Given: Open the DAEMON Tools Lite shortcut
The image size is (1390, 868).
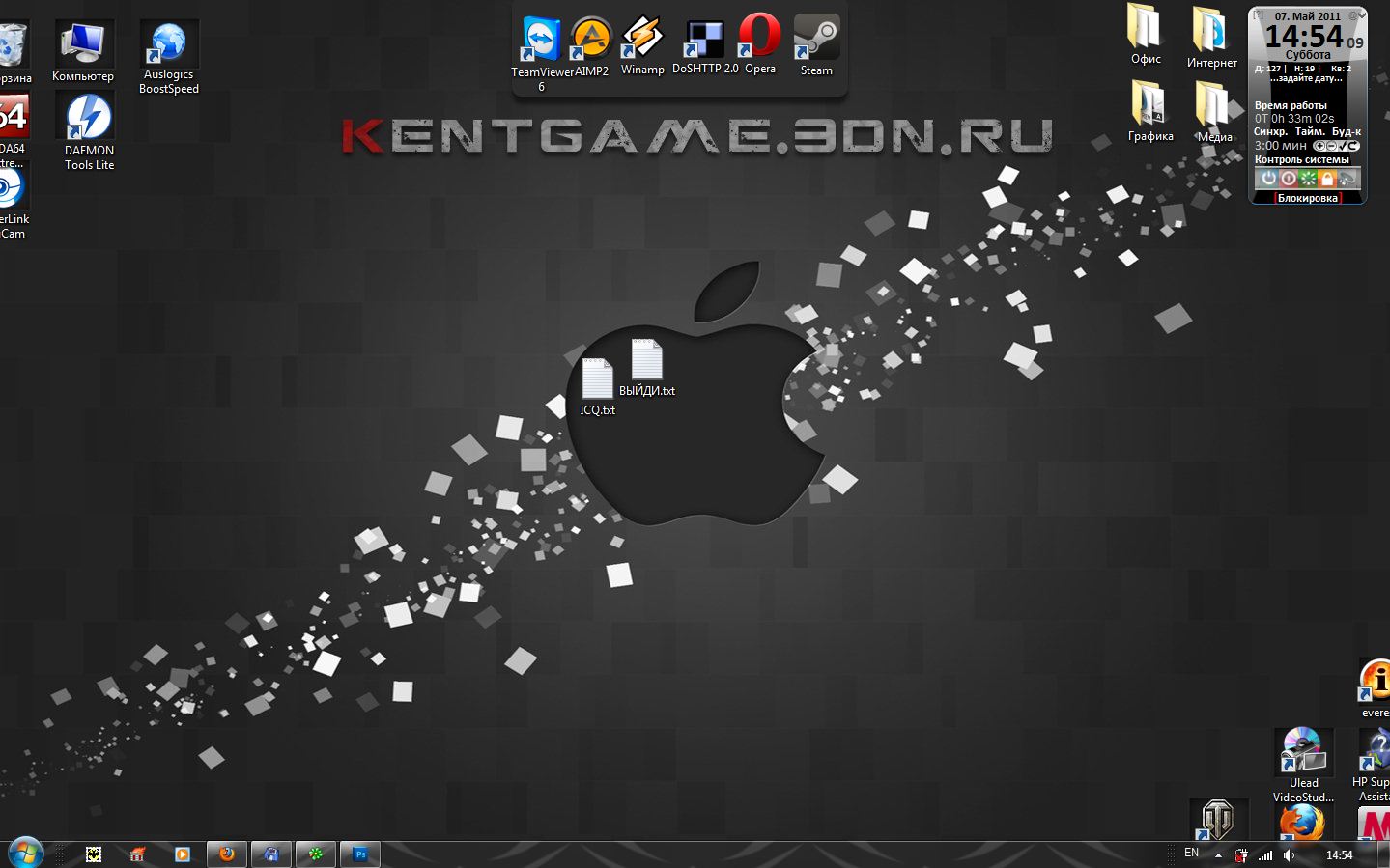Looking at the screenshot, I should (89, 132).
